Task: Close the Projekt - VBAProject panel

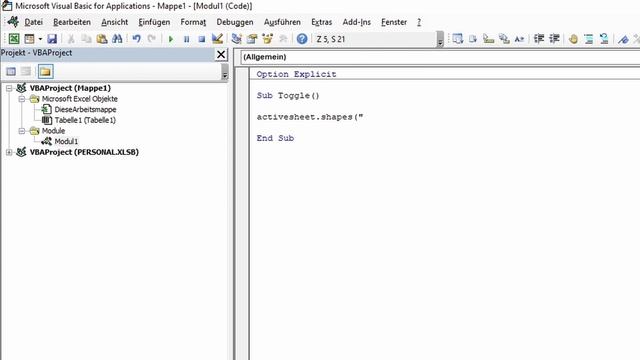Action: [x=221, y=54]
